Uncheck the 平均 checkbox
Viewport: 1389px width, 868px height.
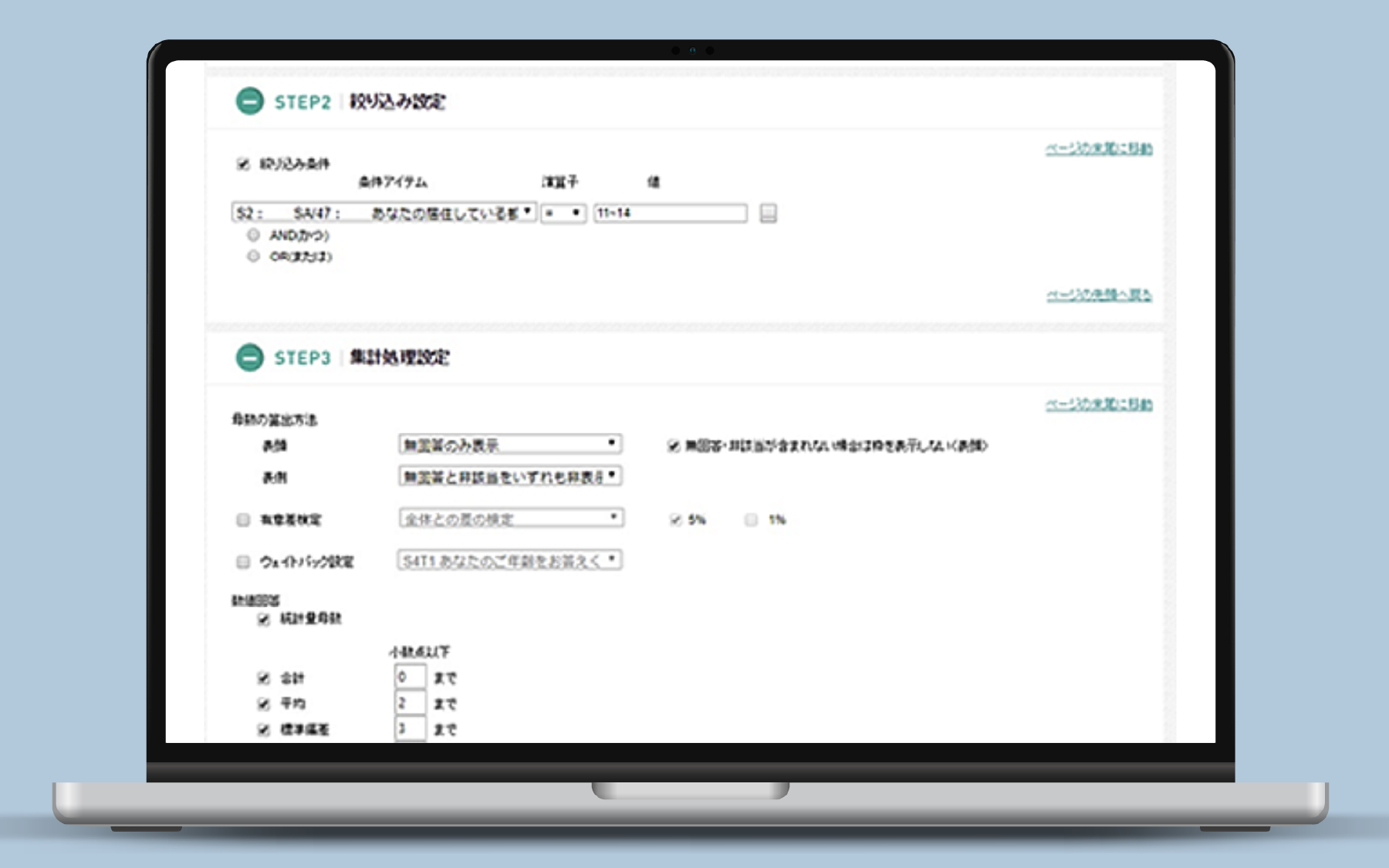pyautogui.click(x=263, y=704)
